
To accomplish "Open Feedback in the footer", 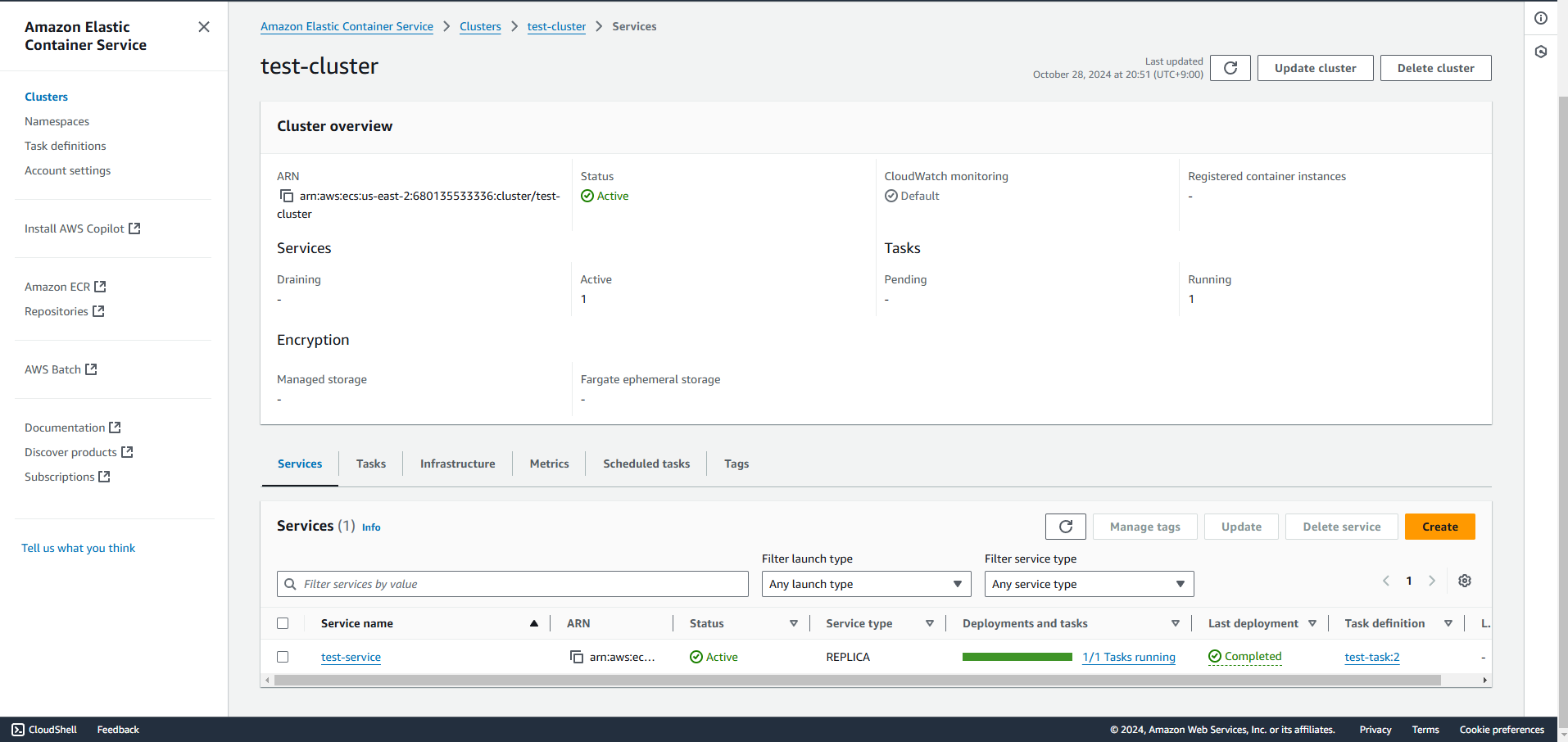I will [x=118, y=730].
